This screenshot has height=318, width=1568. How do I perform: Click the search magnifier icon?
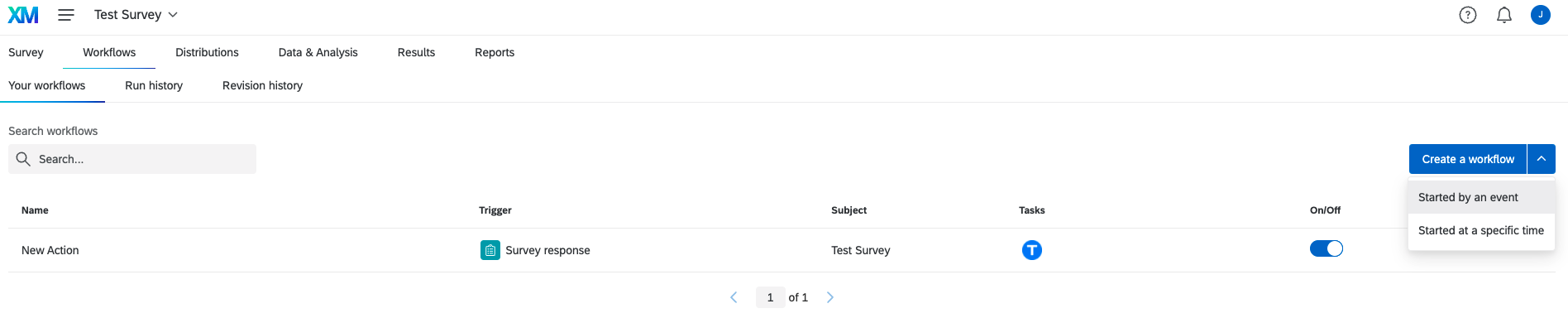(x=23, y=159)
